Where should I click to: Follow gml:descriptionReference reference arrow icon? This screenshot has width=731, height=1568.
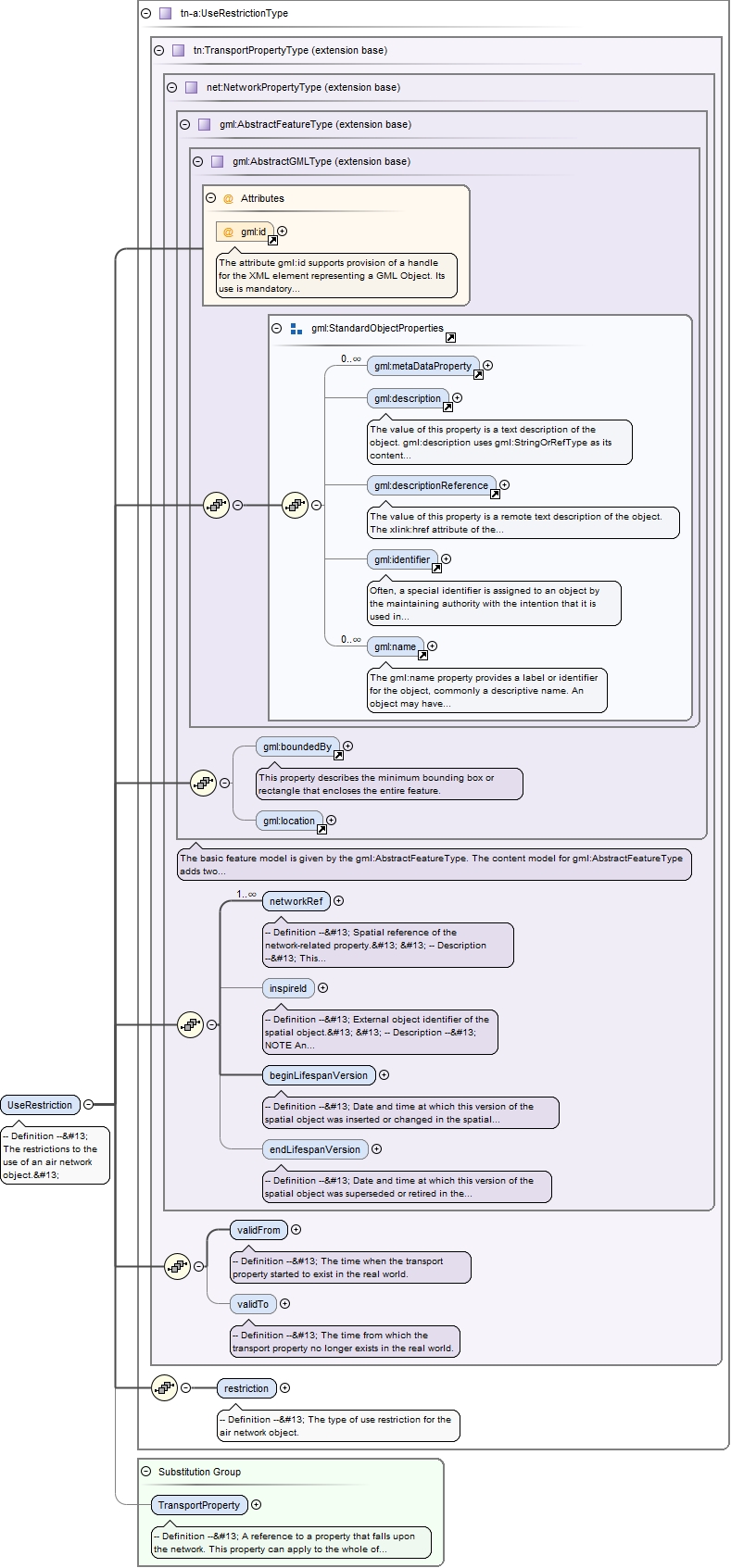click(495, 495)
